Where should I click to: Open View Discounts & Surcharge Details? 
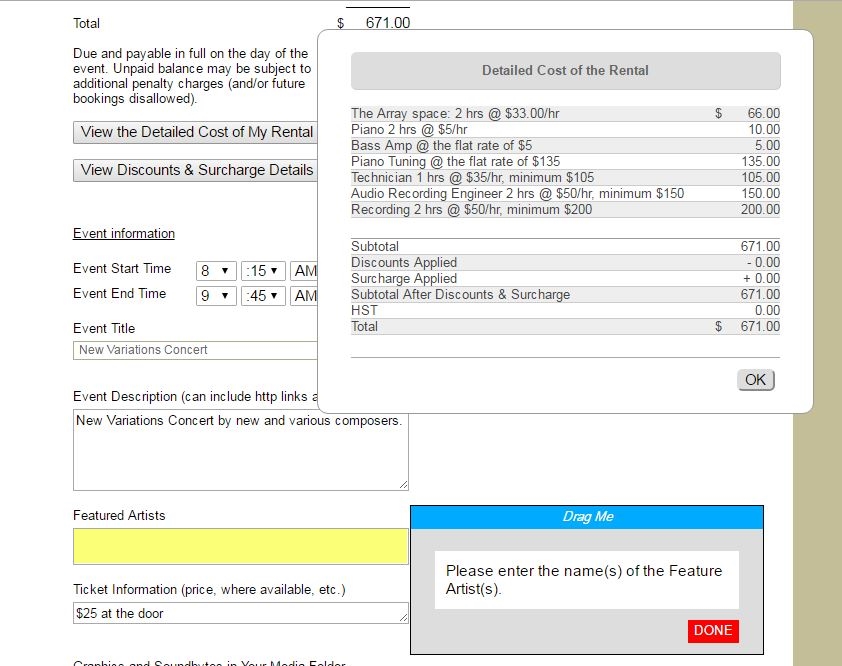pos(195,170)
